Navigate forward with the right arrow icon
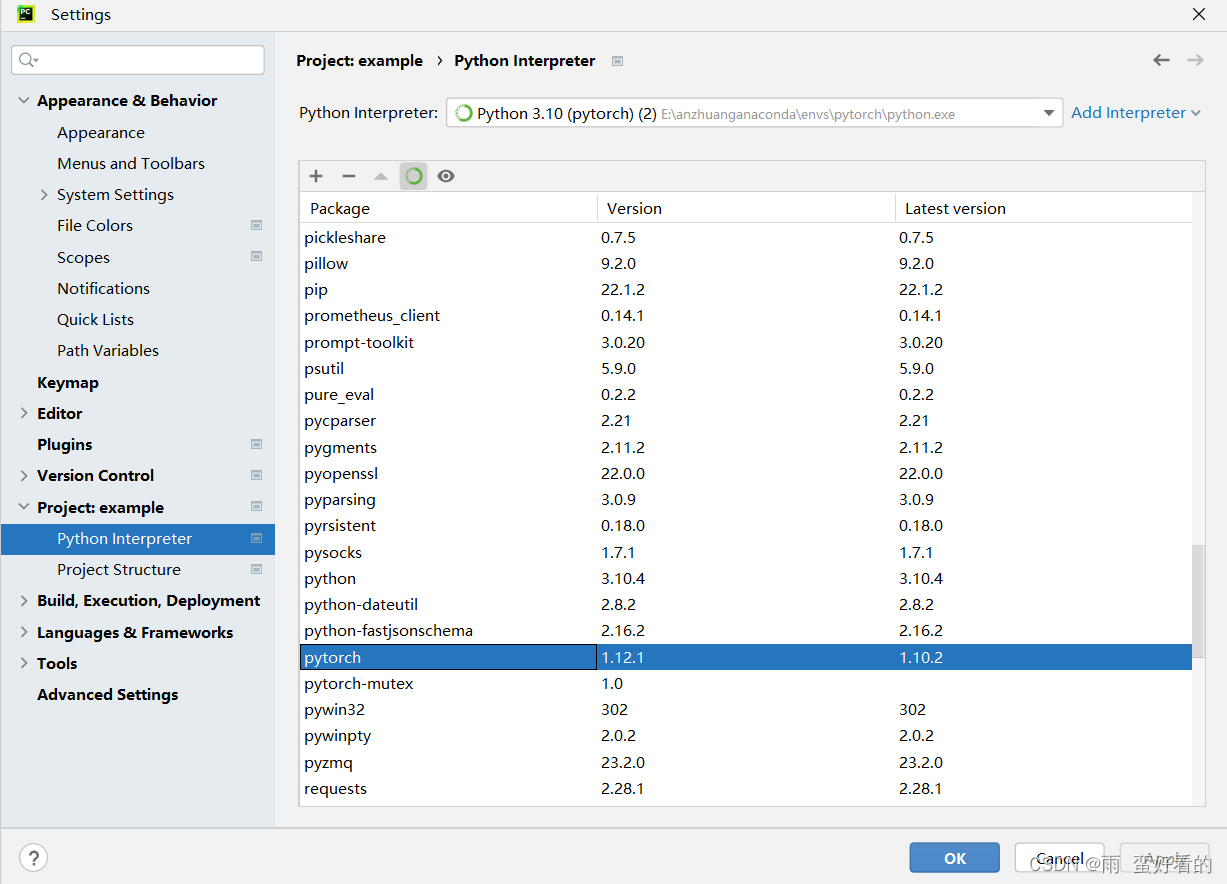1227x884 pixels. (x=1195, y=60)
